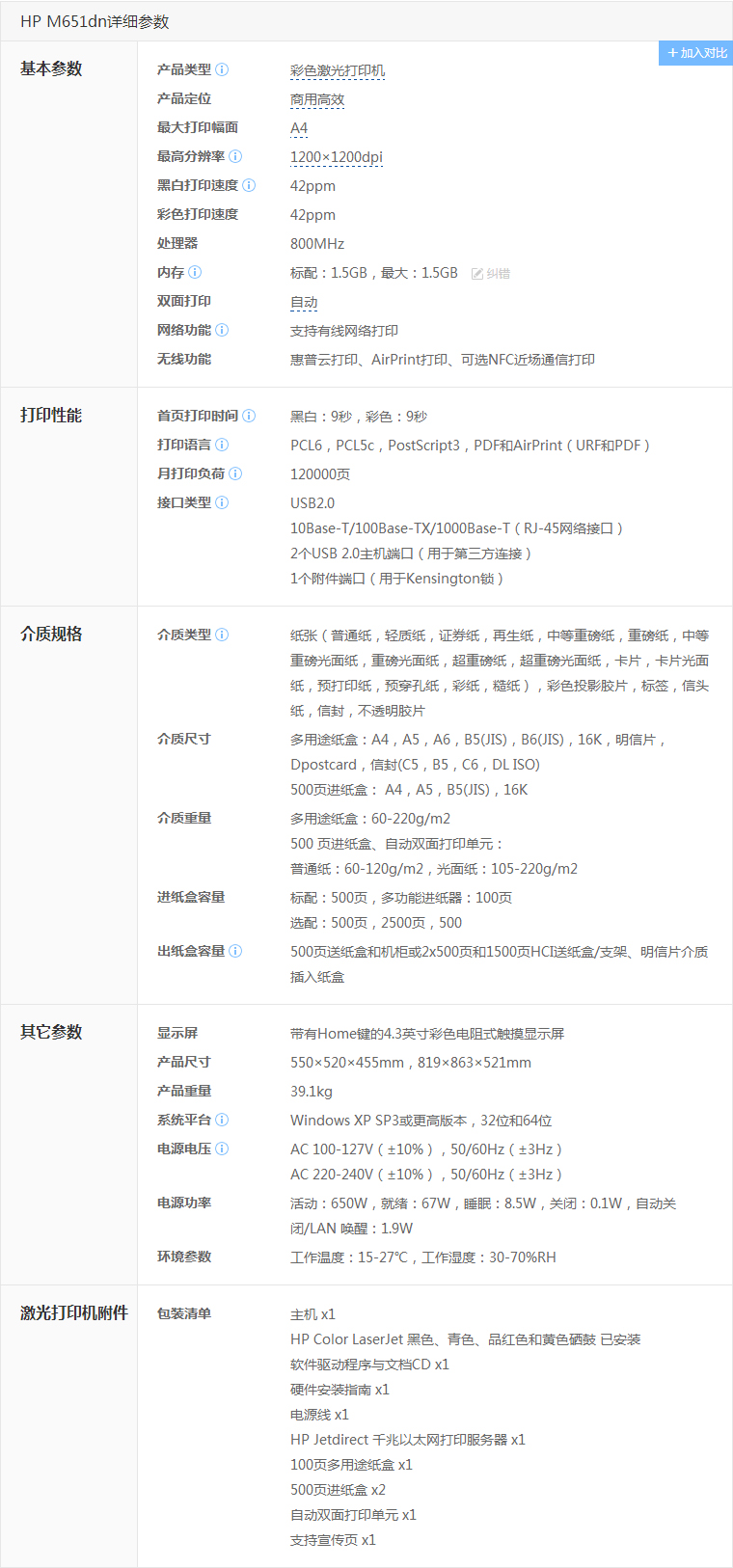Click the 多用途纸盒：60-220g/m2 value
Screen dimensions: 733x1568
[370, 819]
